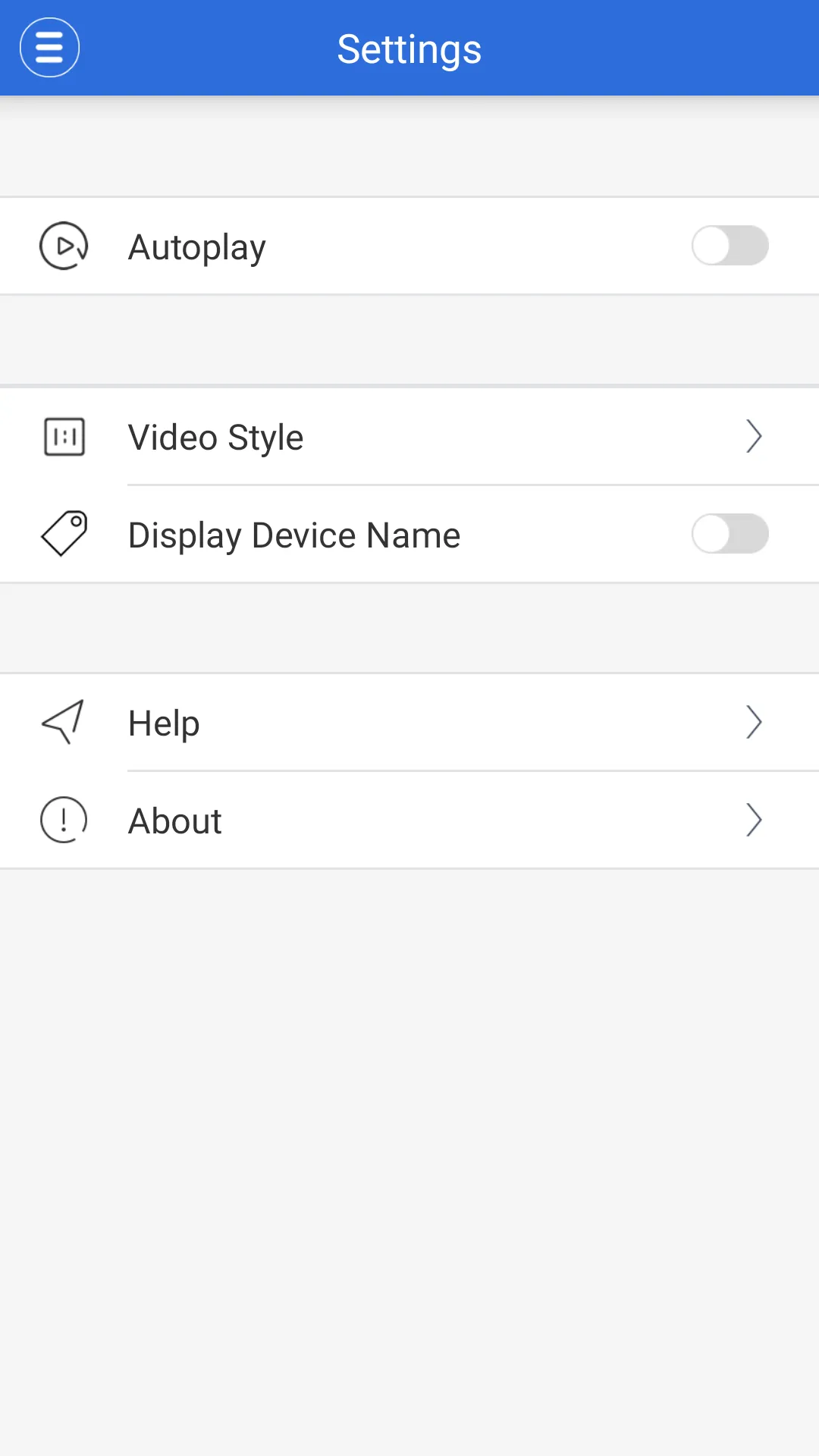Viewport: 819px width, 1456px height.
Task: Click the Video Style grid icon
Action: tap(64, 437)
